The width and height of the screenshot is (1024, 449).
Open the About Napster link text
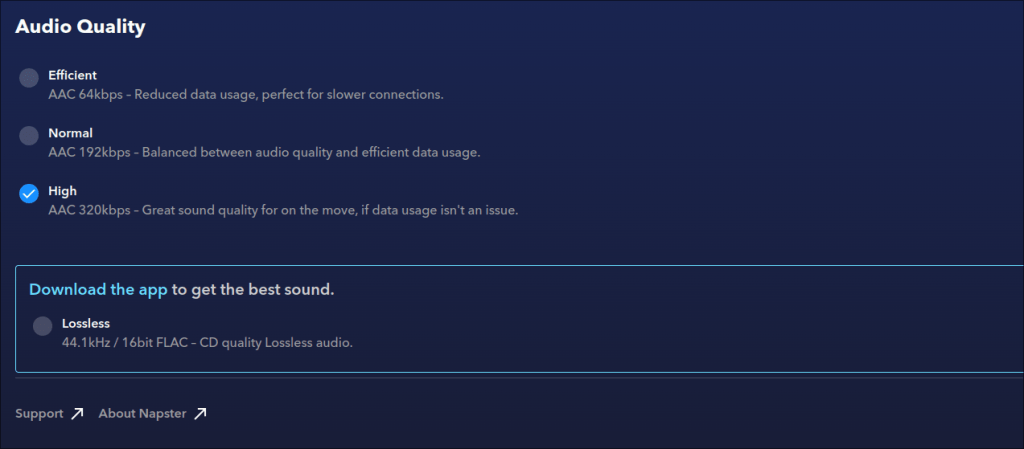click(142, 414)
